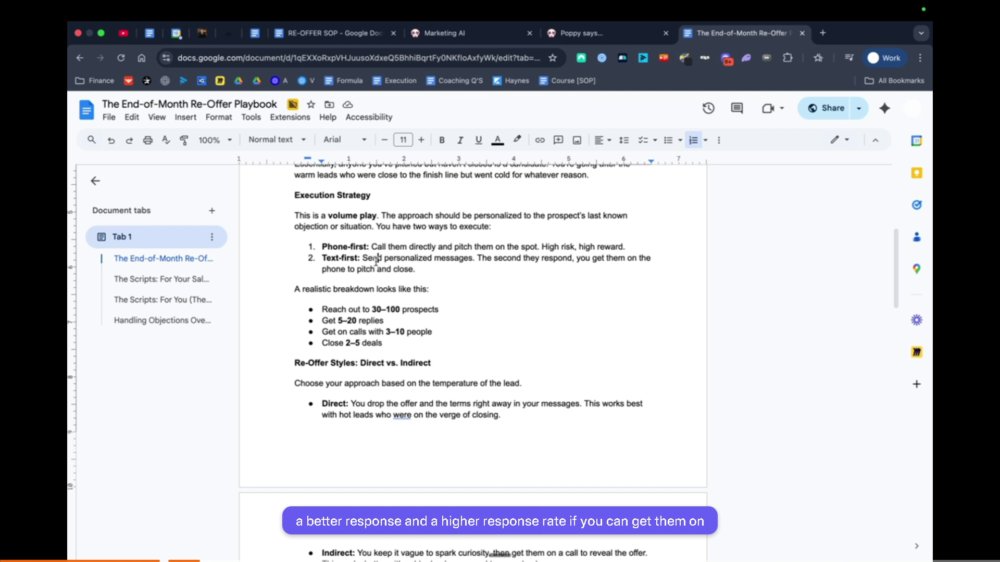Open the File menu
The height and width of the screenshot is (562, 1000).
coord(109,117)
